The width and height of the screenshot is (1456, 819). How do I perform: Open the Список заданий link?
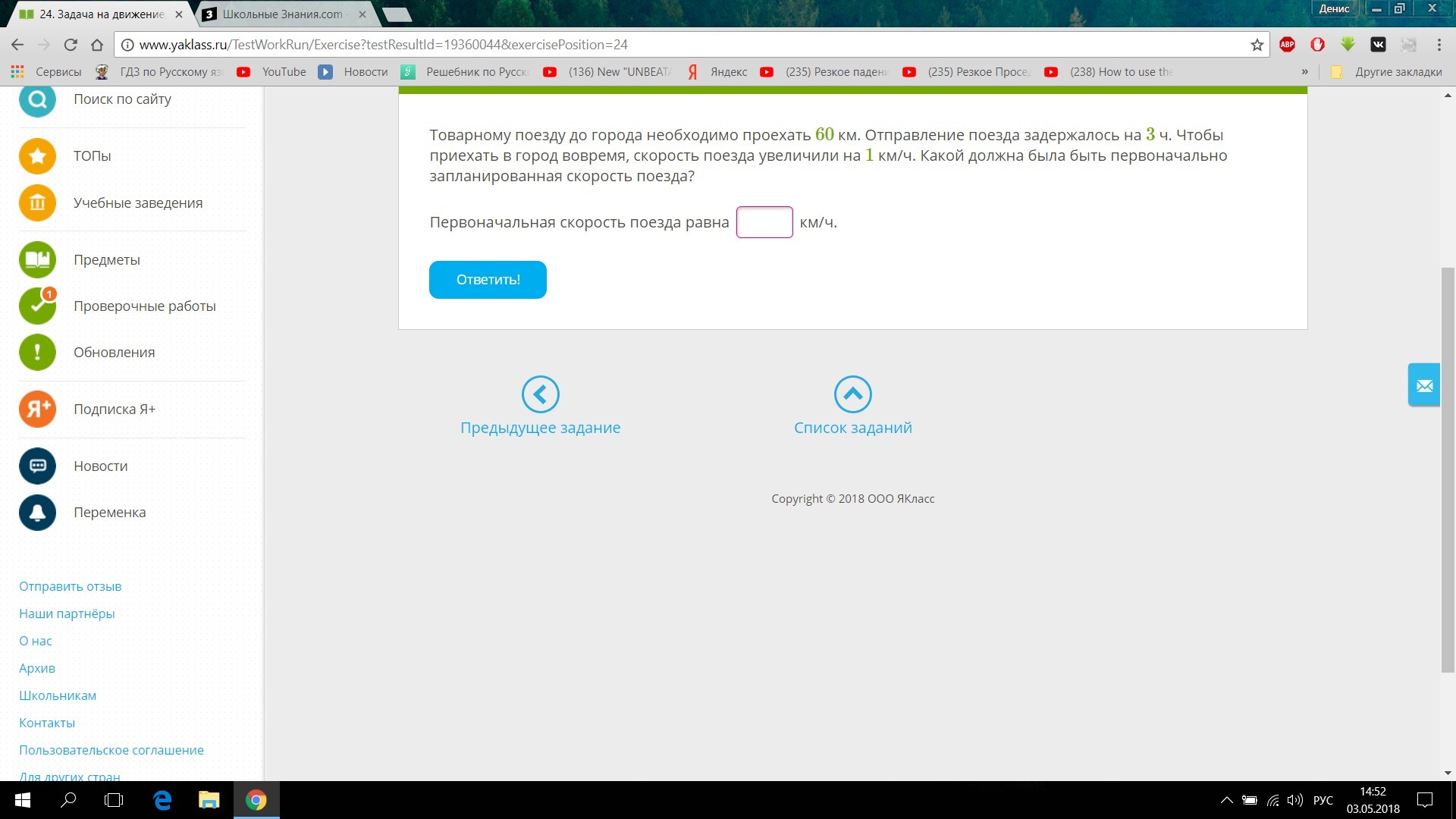tap(852, 428)
